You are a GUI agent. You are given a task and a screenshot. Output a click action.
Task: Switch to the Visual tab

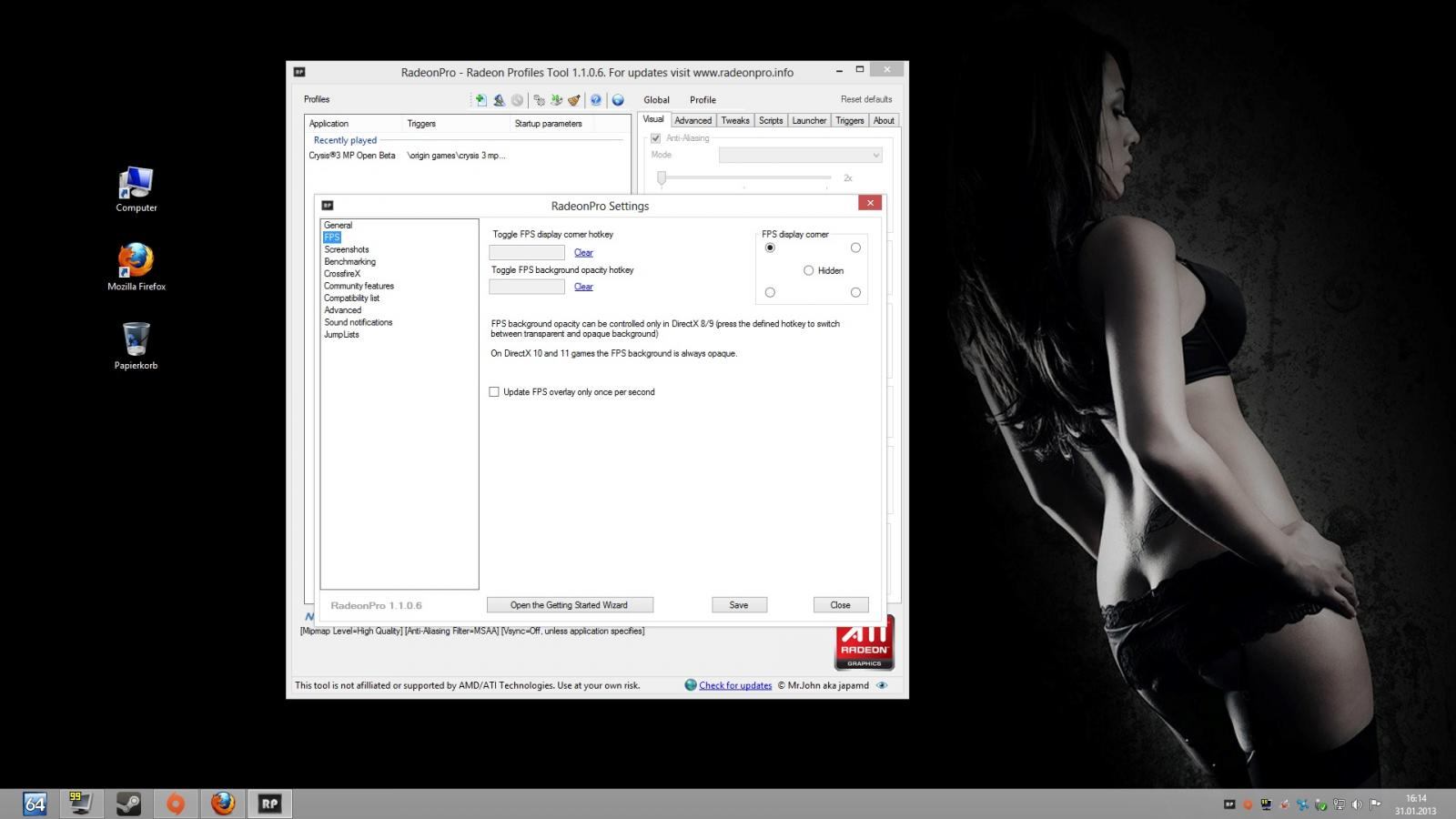point(653,119)
